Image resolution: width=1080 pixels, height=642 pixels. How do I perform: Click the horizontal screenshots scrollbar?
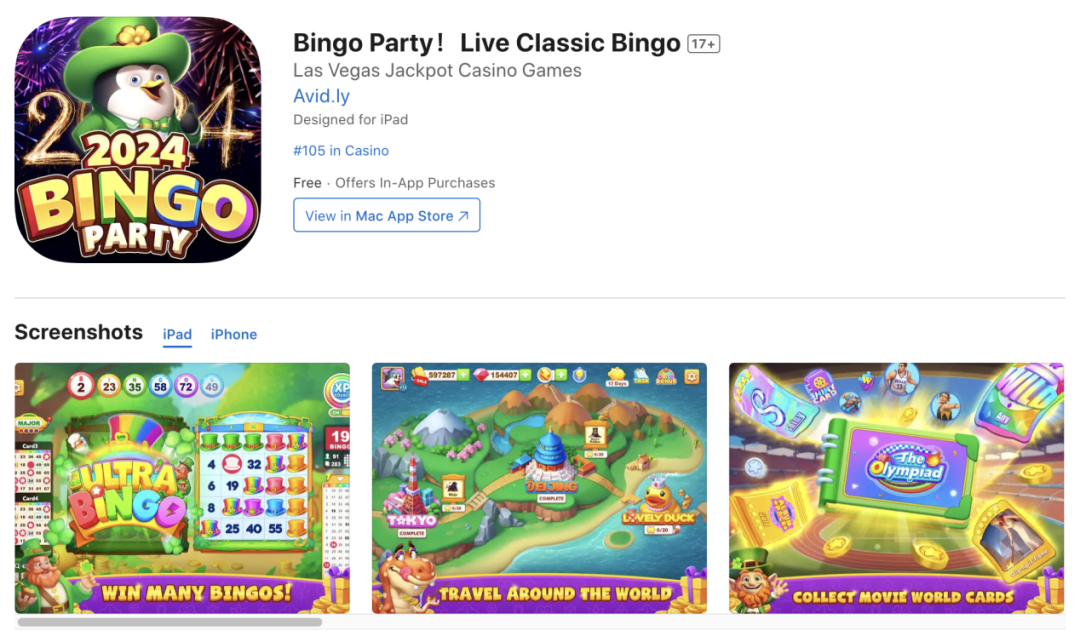[x=169, y=622]
